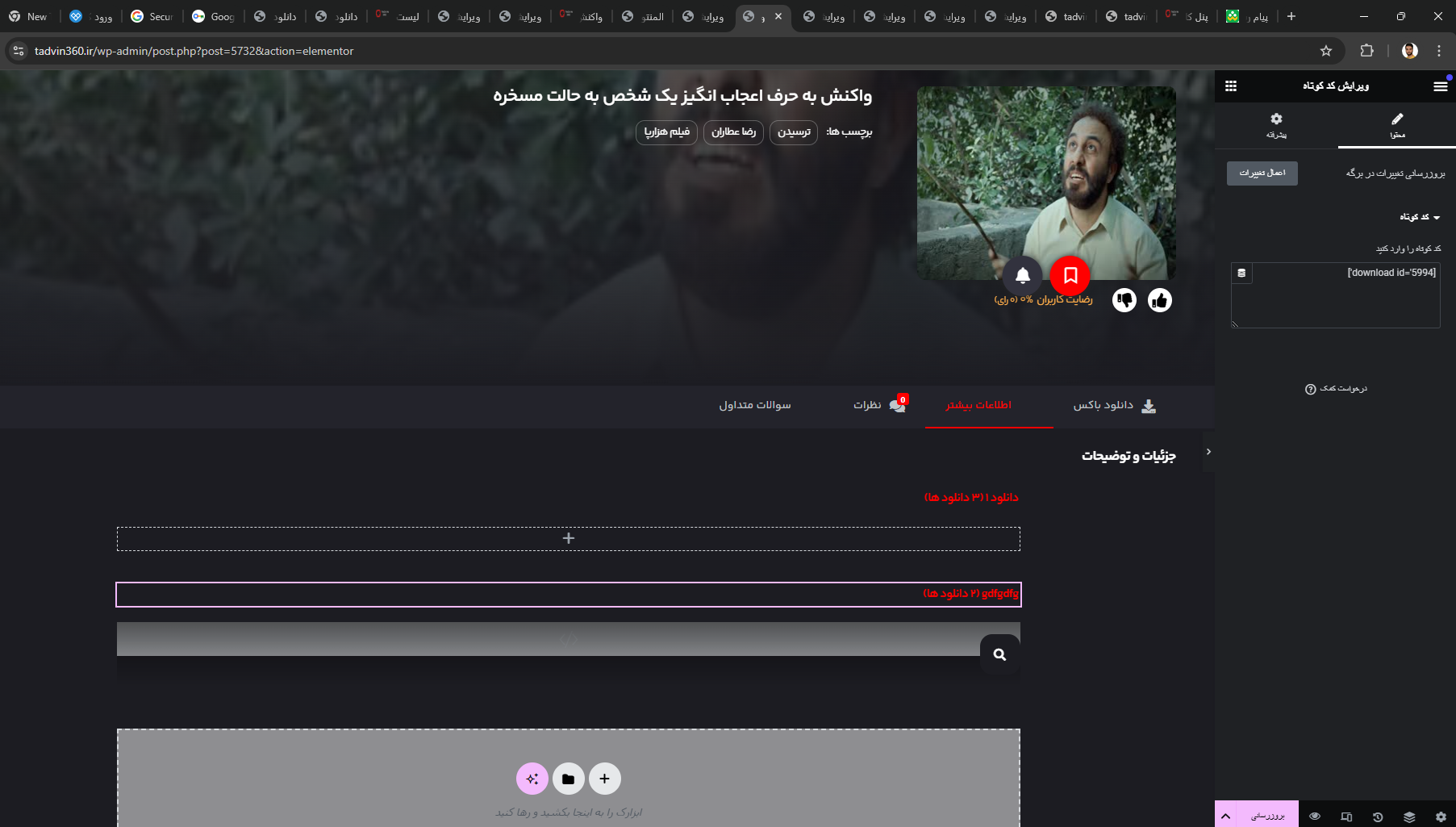Collapse the کد کوتاه section
The image size is (1456, 827).
pos(1421,217)
